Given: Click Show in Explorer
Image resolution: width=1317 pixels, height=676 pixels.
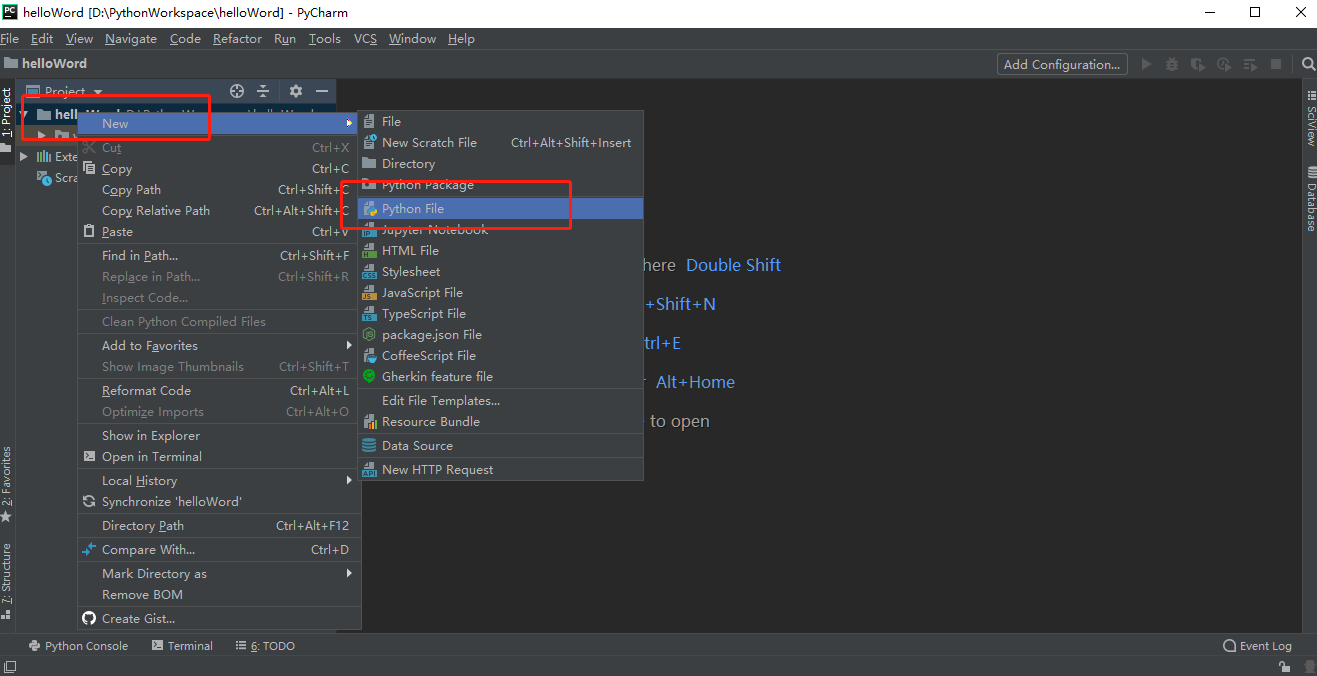Looking at the screenshot, I should 219,435.
